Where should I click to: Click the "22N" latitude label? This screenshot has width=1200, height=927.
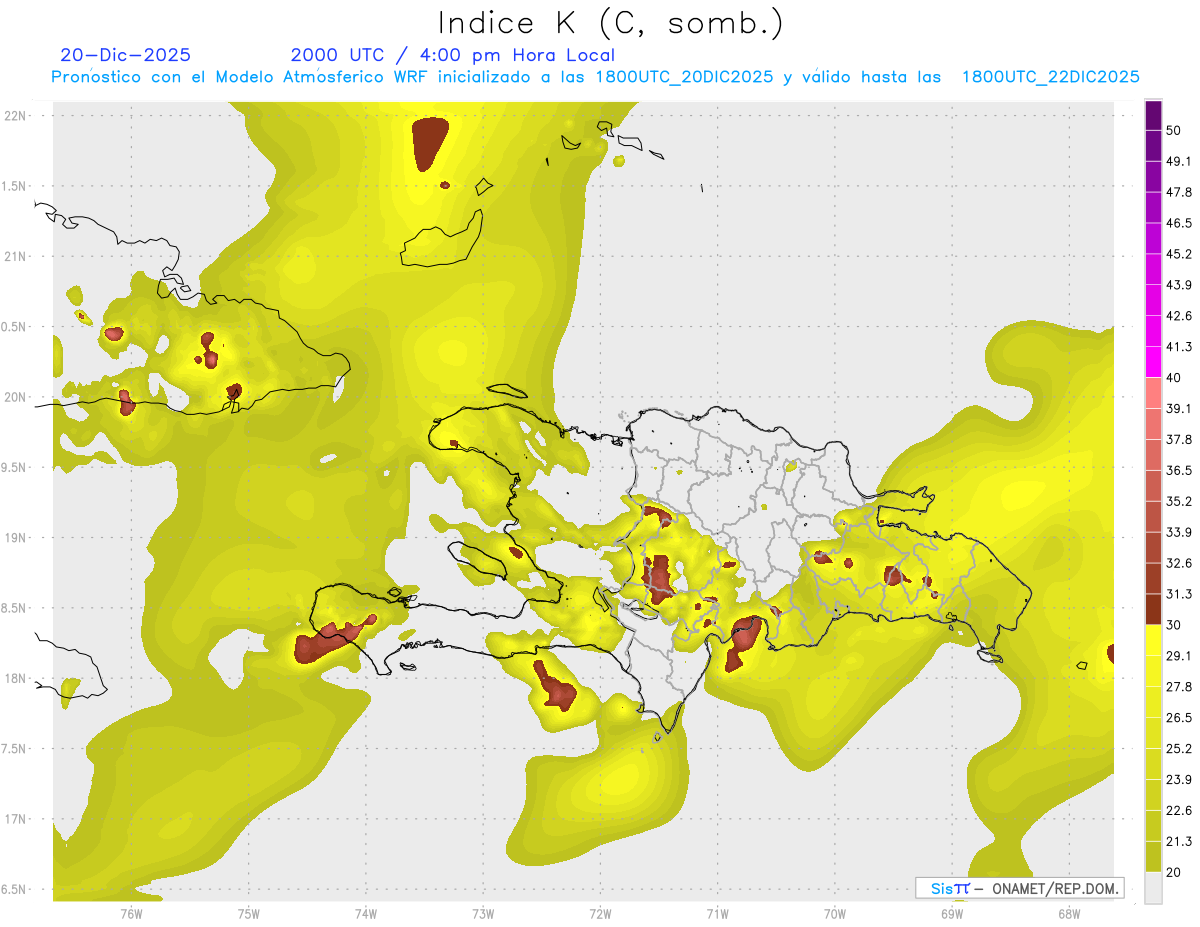15,115
